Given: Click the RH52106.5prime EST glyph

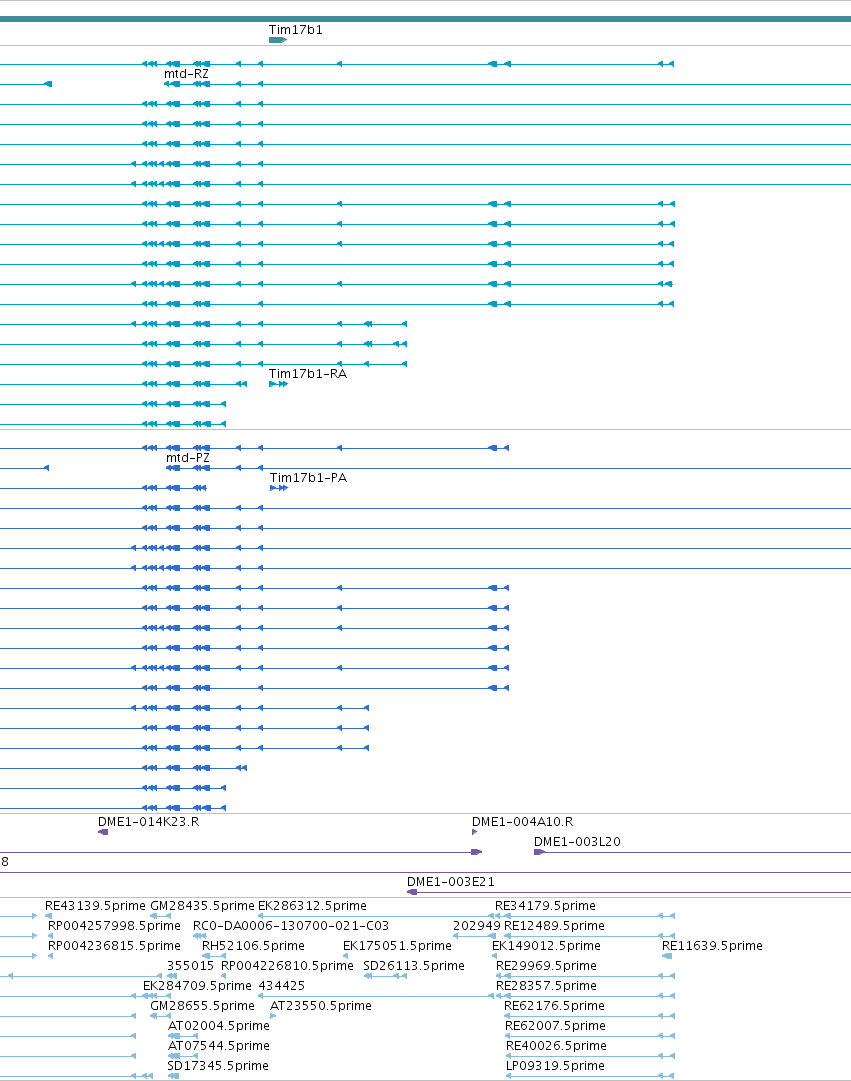Looking at the screenshot, I should [214, 956].
